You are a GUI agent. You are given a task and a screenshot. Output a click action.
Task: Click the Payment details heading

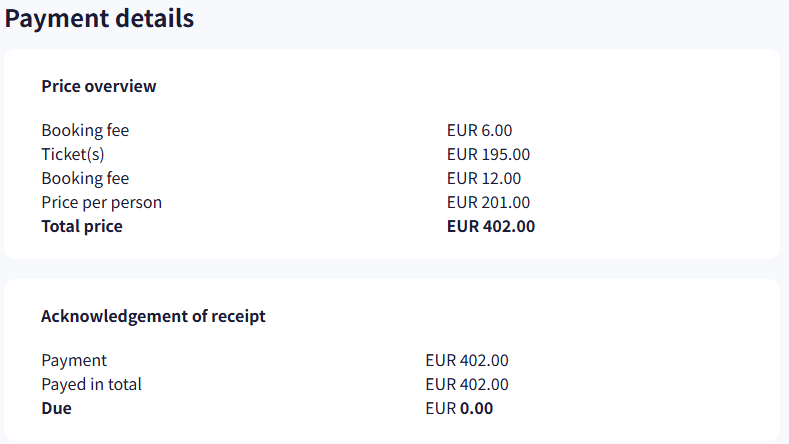click(x=100, y=18)
